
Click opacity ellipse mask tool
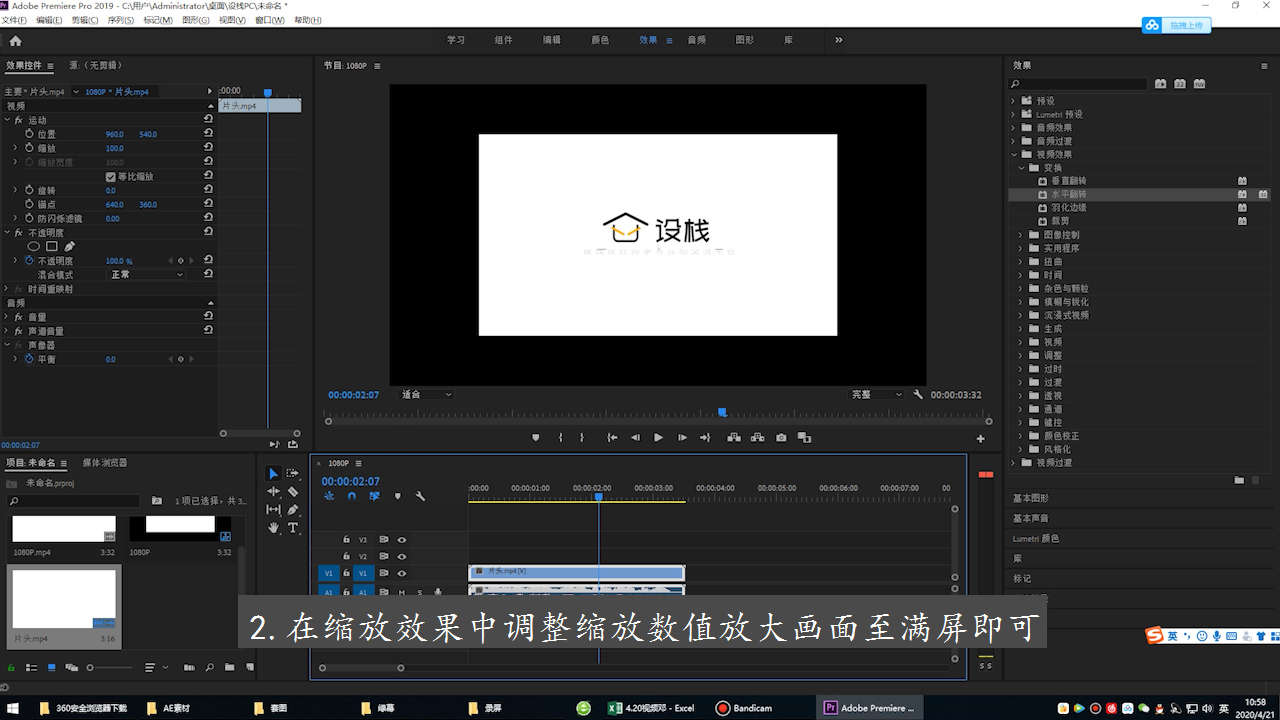tap(34, 246)
